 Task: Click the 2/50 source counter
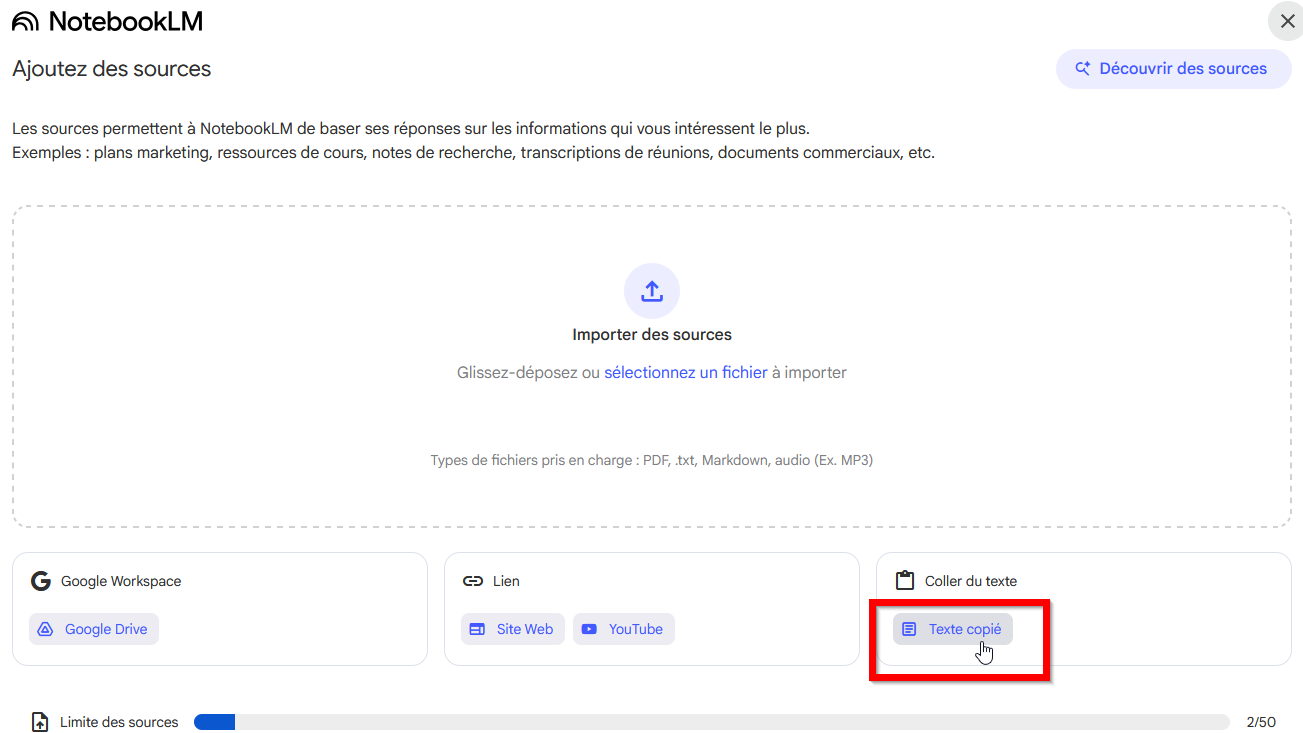click(x=1260, y=722)
